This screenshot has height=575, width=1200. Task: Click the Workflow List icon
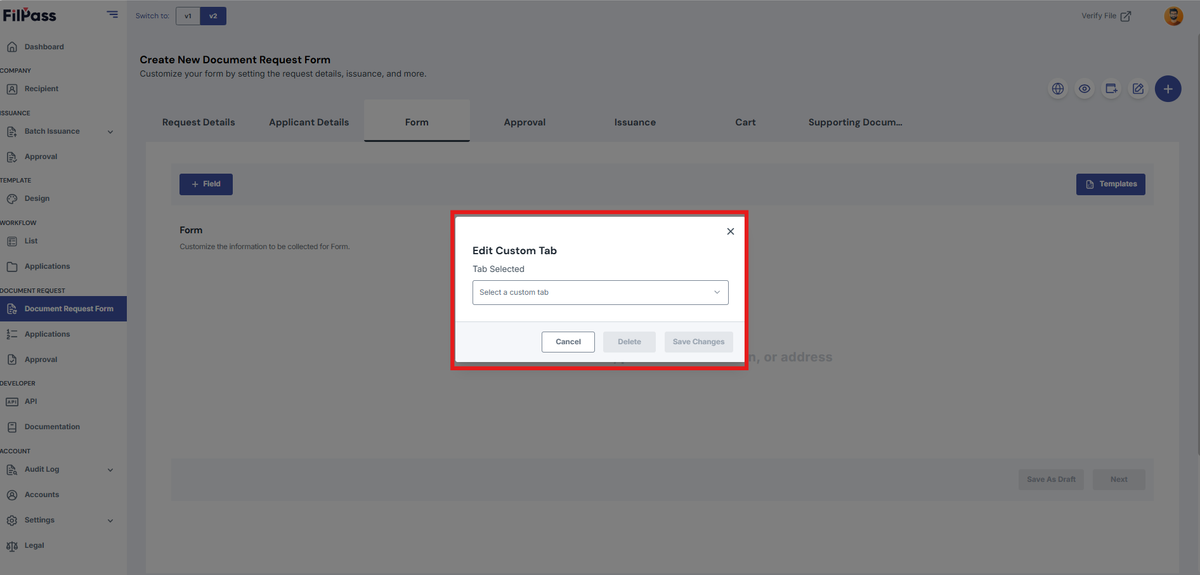point(12,241)
